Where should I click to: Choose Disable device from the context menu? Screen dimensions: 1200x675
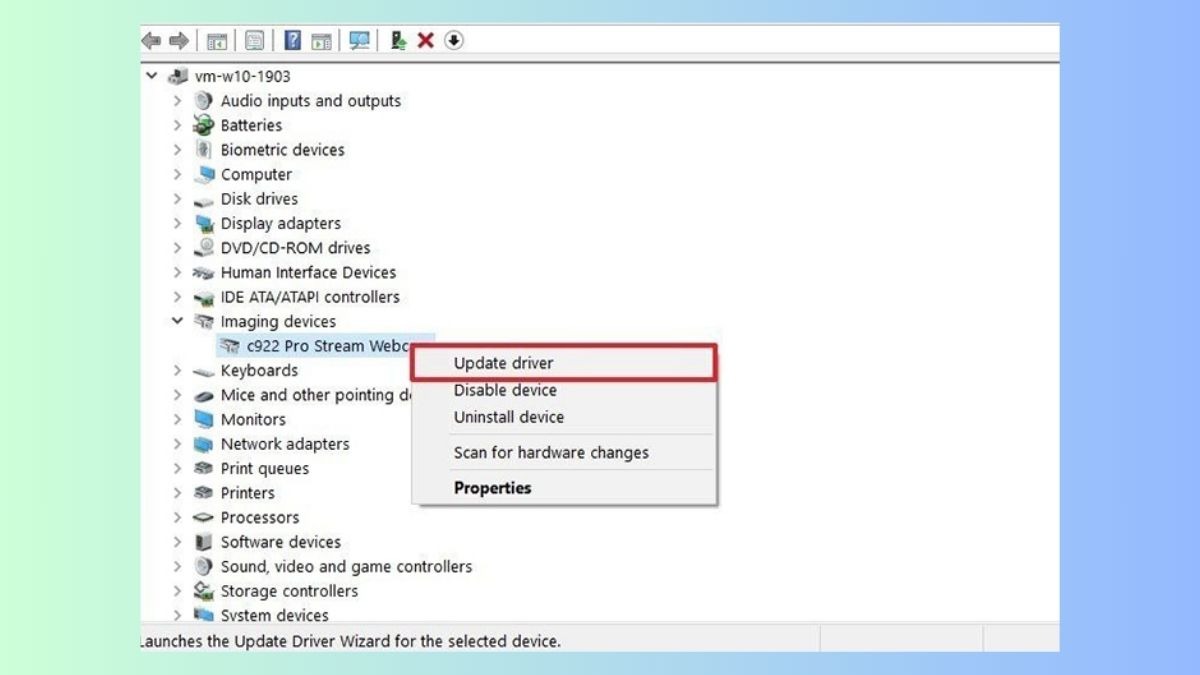[x=565, y=390]
